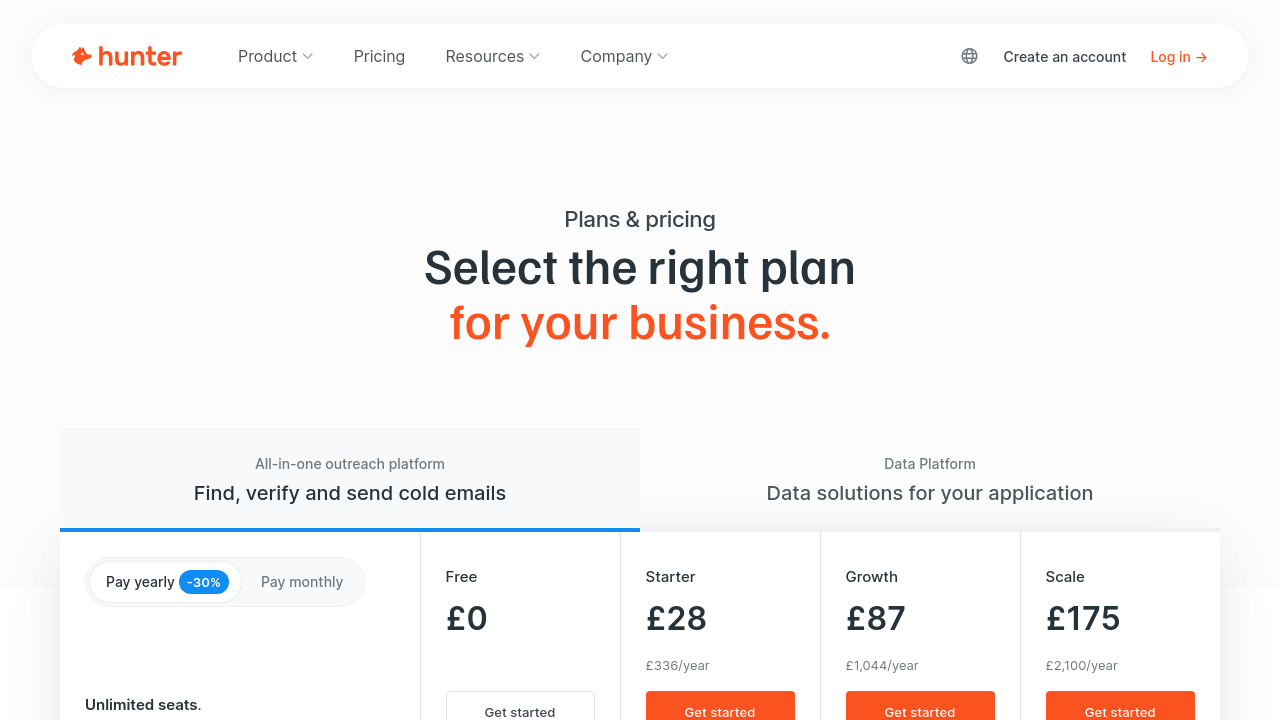Image resolution: width=1280 pixels, height=720 pixels.
Task: Select the Data Platform tab
Action: pyautogui.click(x=930, y=479)
